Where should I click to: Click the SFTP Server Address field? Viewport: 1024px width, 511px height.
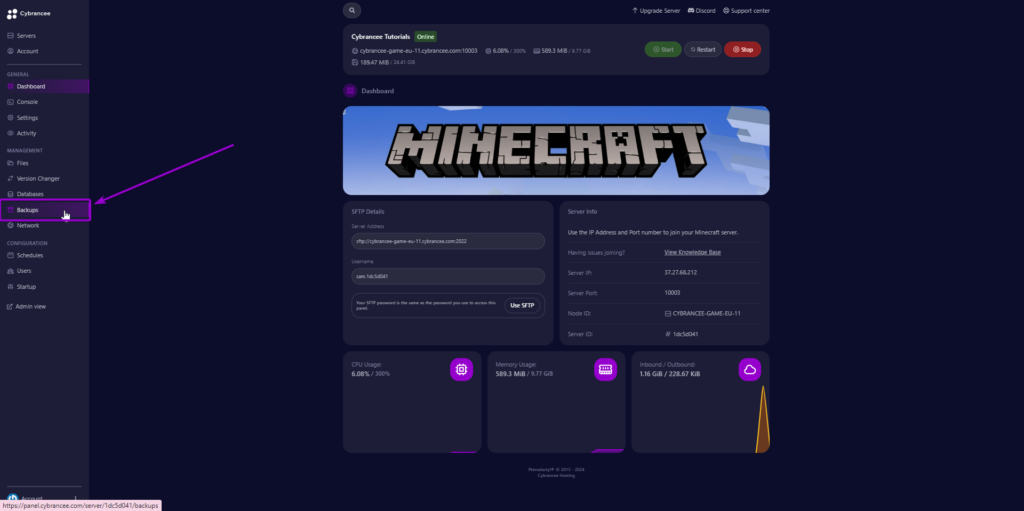click(448, 241)
